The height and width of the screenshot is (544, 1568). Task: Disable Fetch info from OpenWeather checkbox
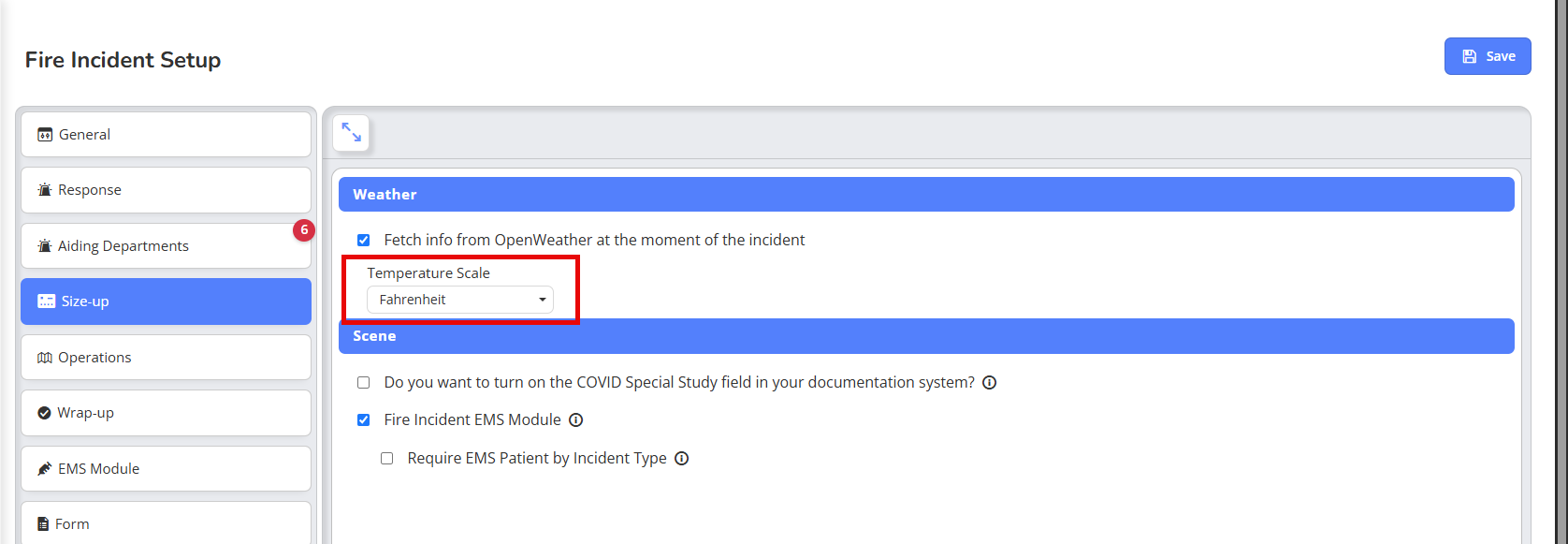(x=364, y=241)
